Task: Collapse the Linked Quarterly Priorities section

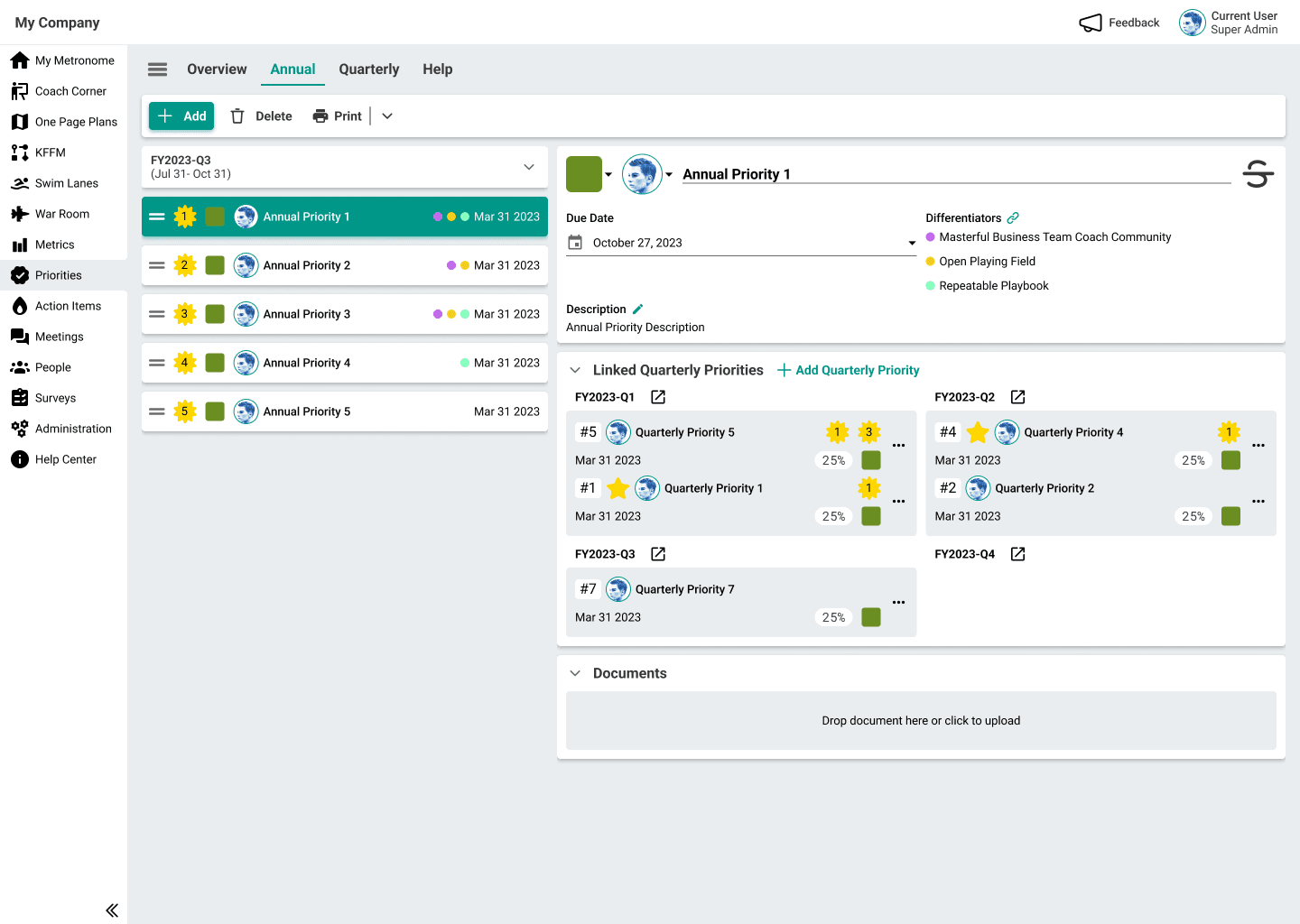Action: [575, 370]
